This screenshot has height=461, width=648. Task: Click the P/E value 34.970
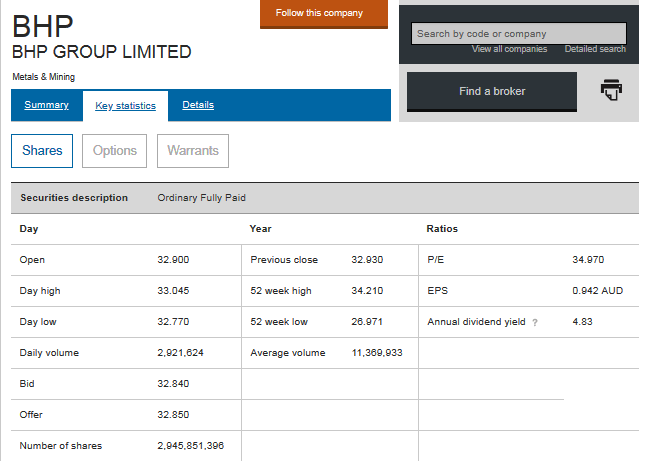pos(588,260)
